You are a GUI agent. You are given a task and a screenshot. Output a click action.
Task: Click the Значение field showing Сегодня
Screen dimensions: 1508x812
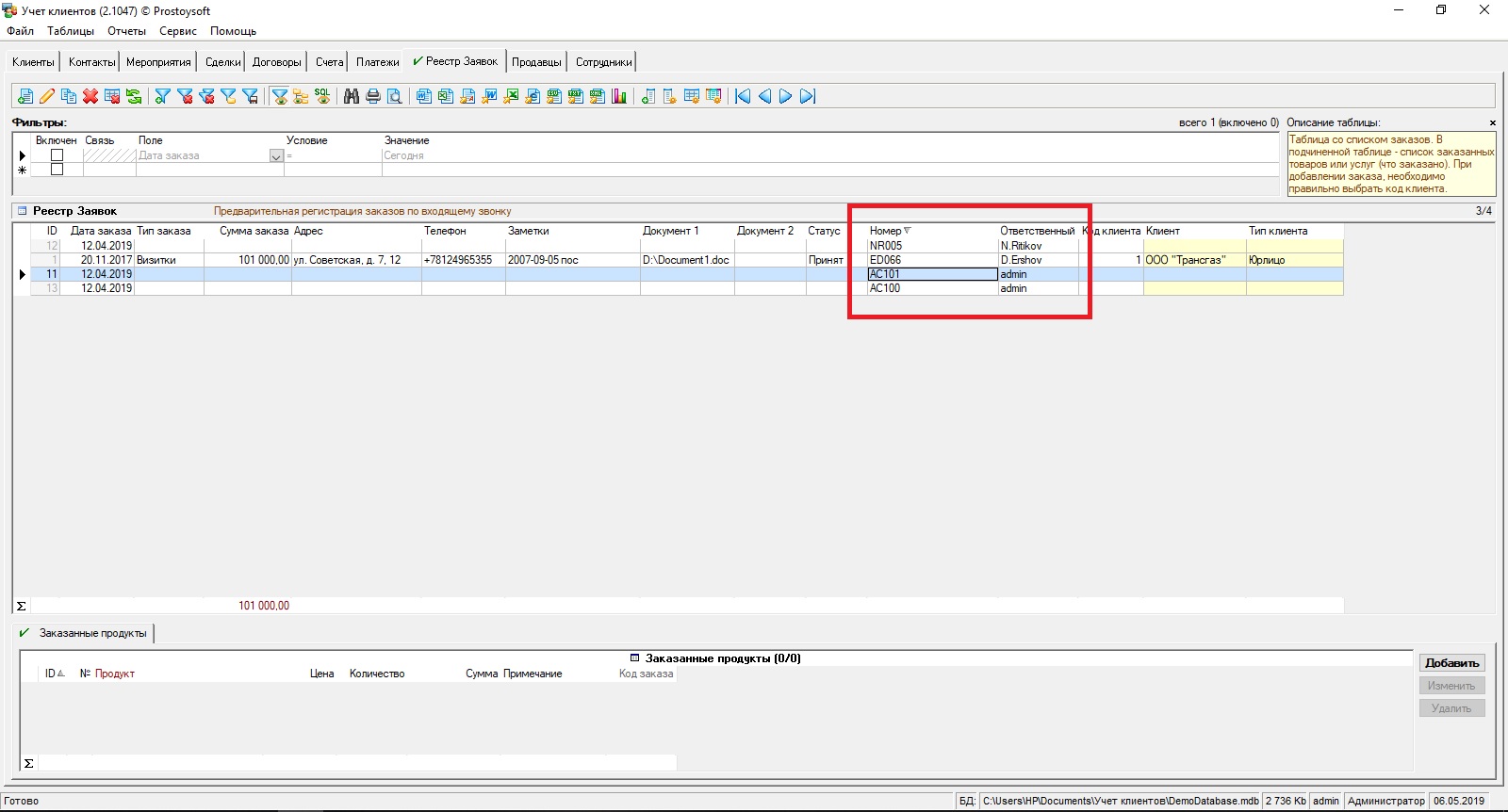(x=829, y=155)
